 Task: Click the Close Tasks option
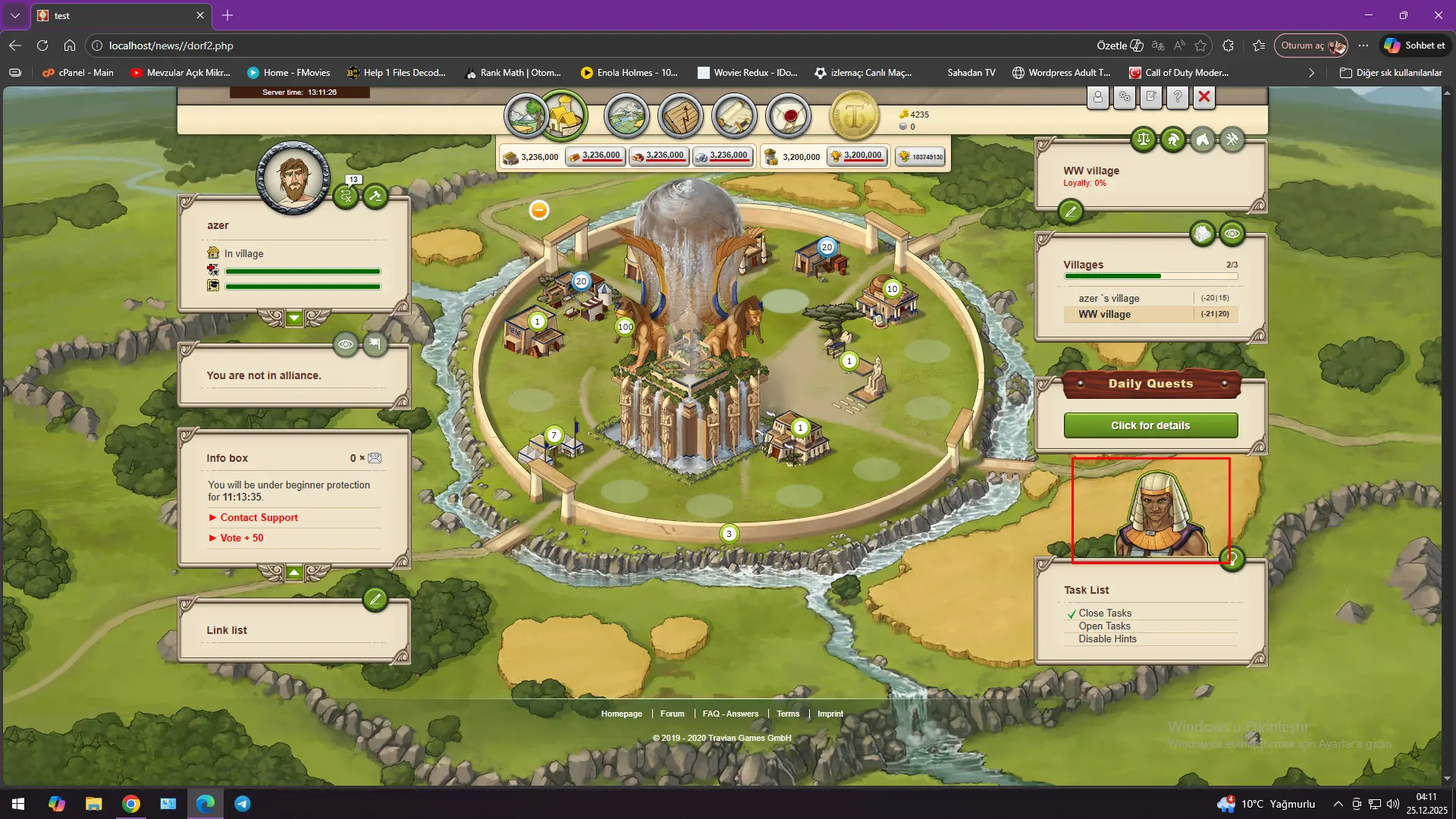click(1105, 613)
